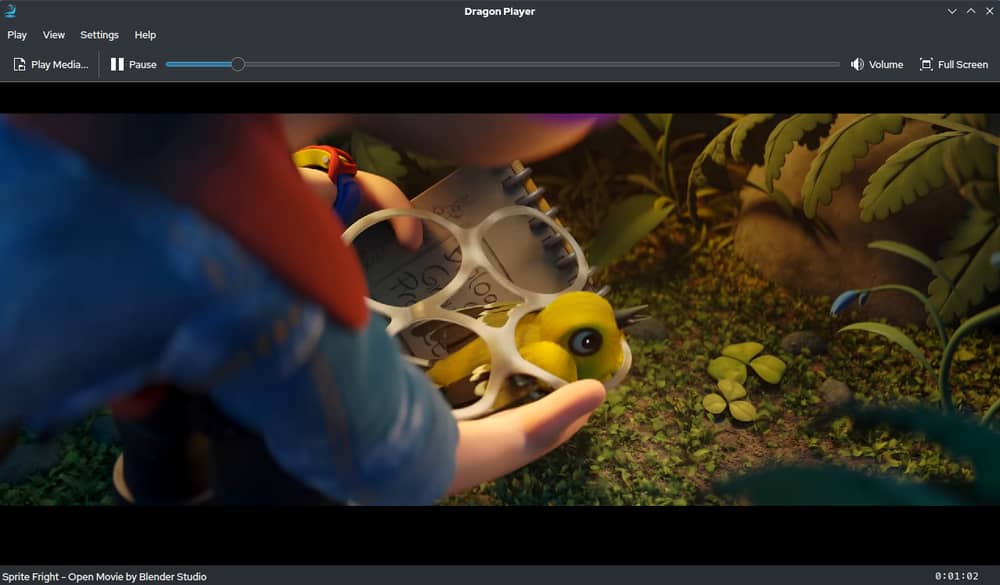
Task: Click the Full Screen frame icon
Action: pyautogui.click(x=926, y=64)
